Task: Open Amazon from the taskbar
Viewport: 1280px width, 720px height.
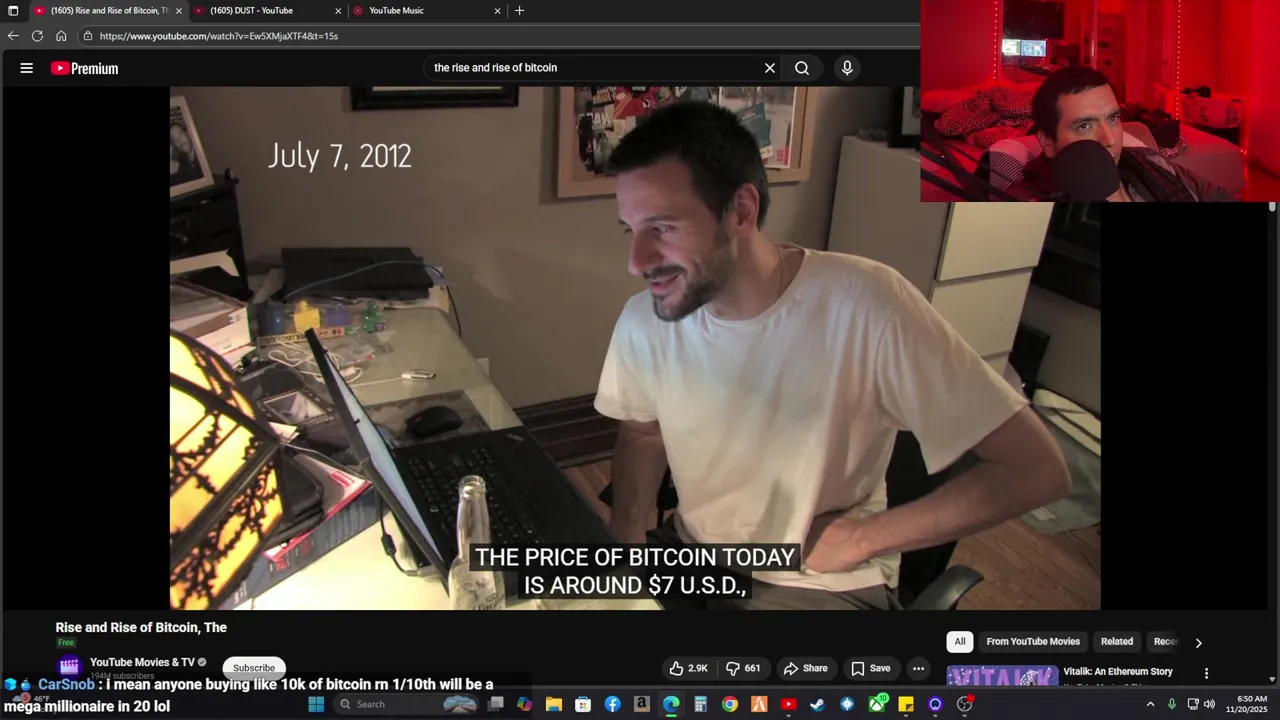Action: coord(642,704)
